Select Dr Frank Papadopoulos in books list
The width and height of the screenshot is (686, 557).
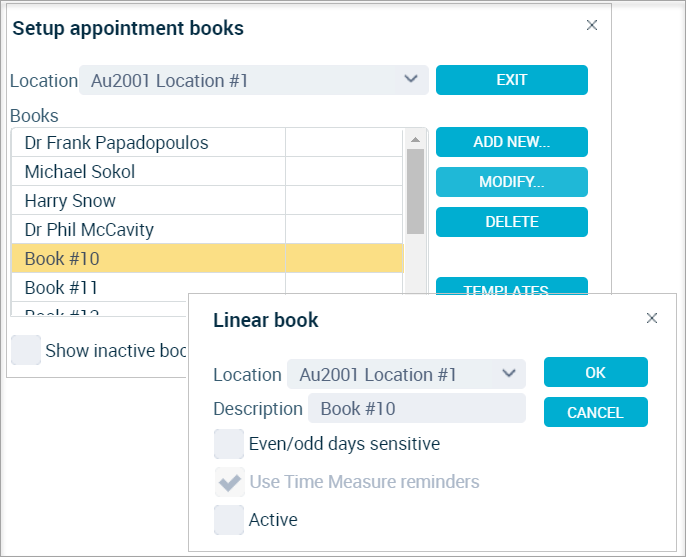tap(207, 143)
